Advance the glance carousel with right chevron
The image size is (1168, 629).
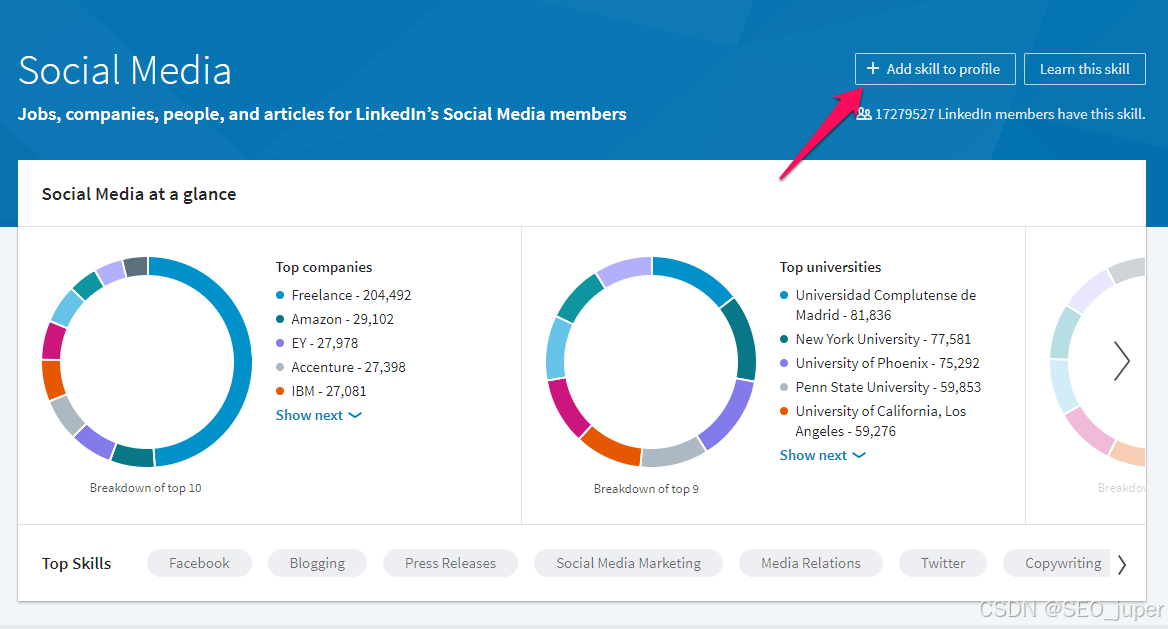pyautogui.click(x=1122, y=361)
